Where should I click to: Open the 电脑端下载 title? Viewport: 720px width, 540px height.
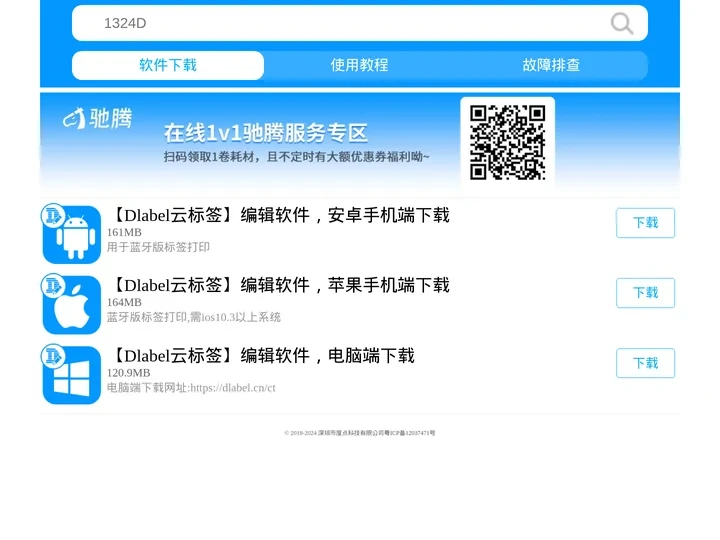263,355
